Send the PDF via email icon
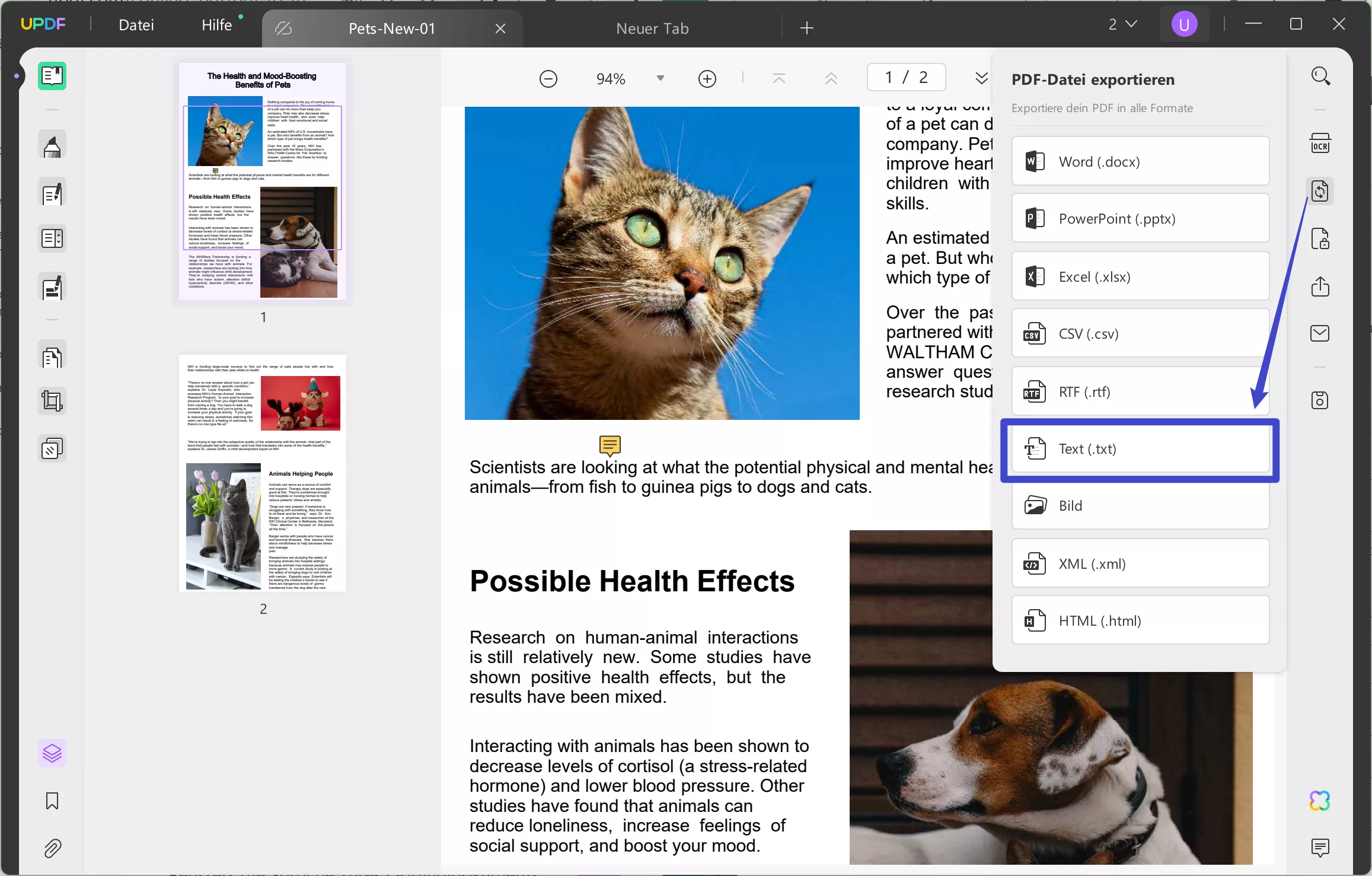This screenshot has height=876, width=1372. pyautogui.click(x=1320, y=333)
